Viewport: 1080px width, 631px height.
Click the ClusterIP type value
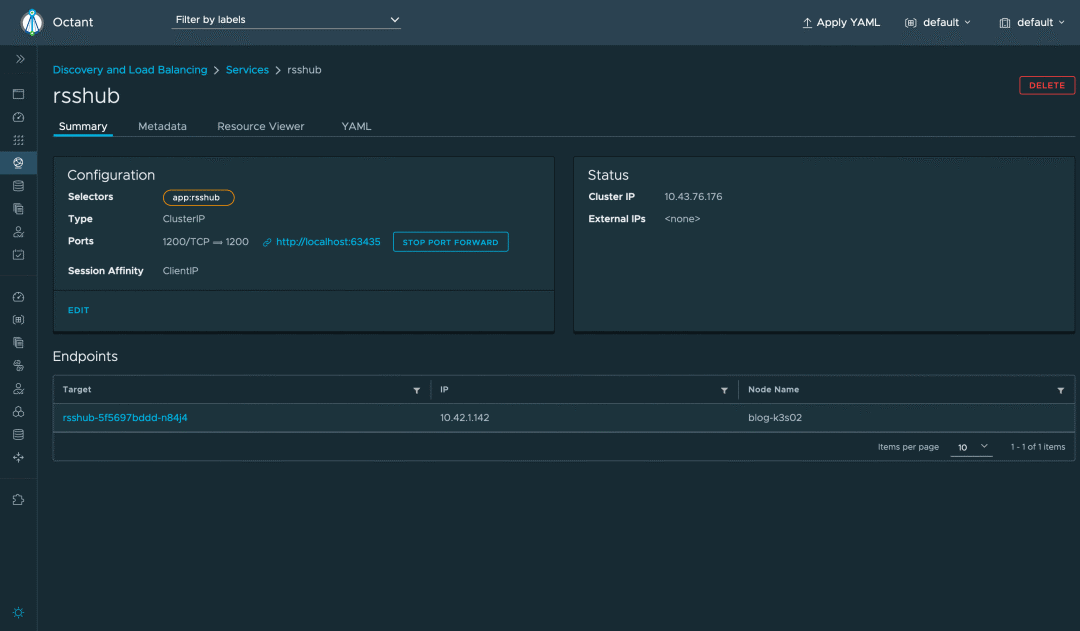click(x=184, y=218)
